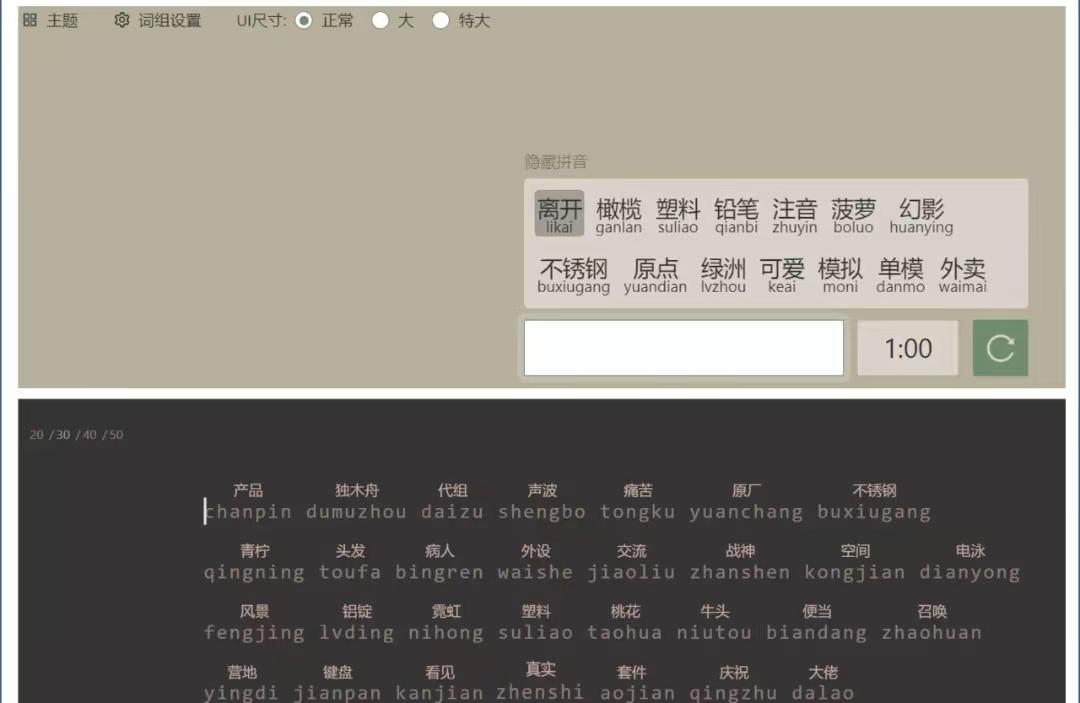Click the green restart refresh icon
The width and height of the screenshot is (1080, 703).
(1000, 348)
